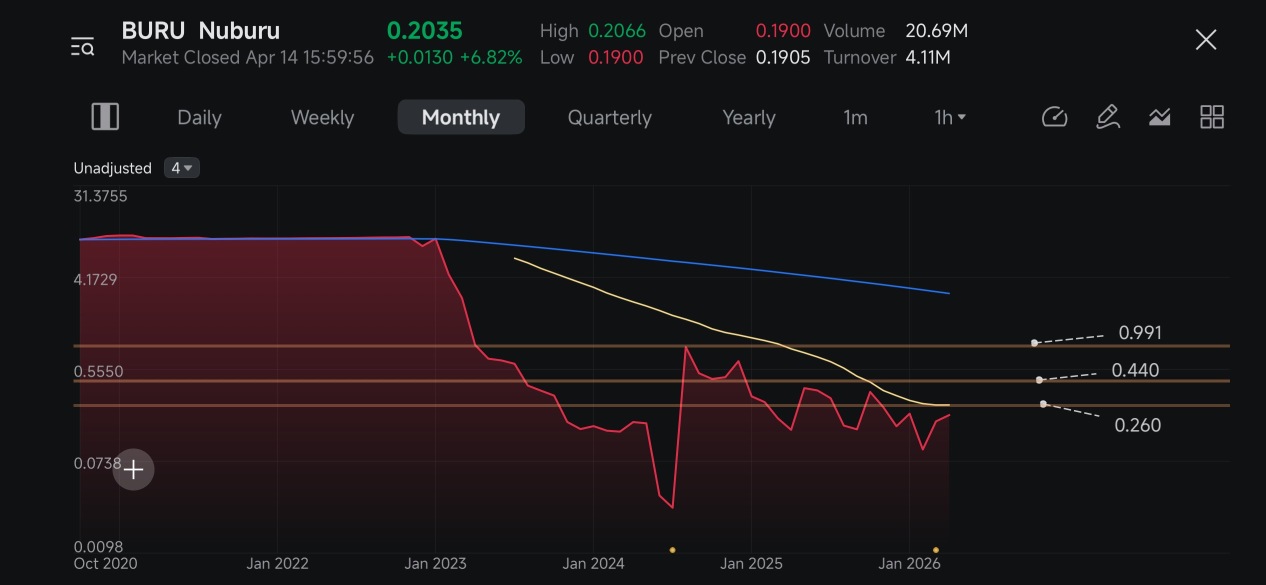Tap the +6.82% change percentage
The width and height of the screenshot is (1266, 585).
pyautogui.click(x=491, y=57)
